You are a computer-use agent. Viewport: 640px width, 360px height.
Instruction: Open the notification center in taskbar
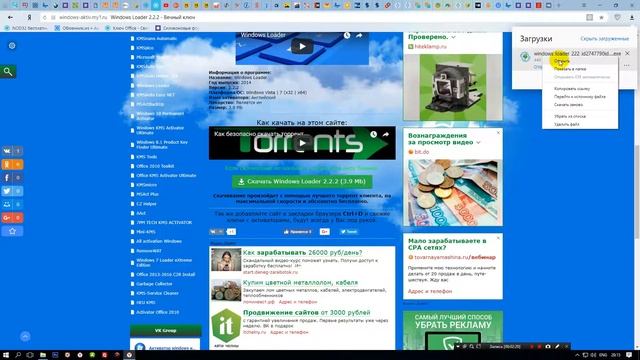[629, 355]
